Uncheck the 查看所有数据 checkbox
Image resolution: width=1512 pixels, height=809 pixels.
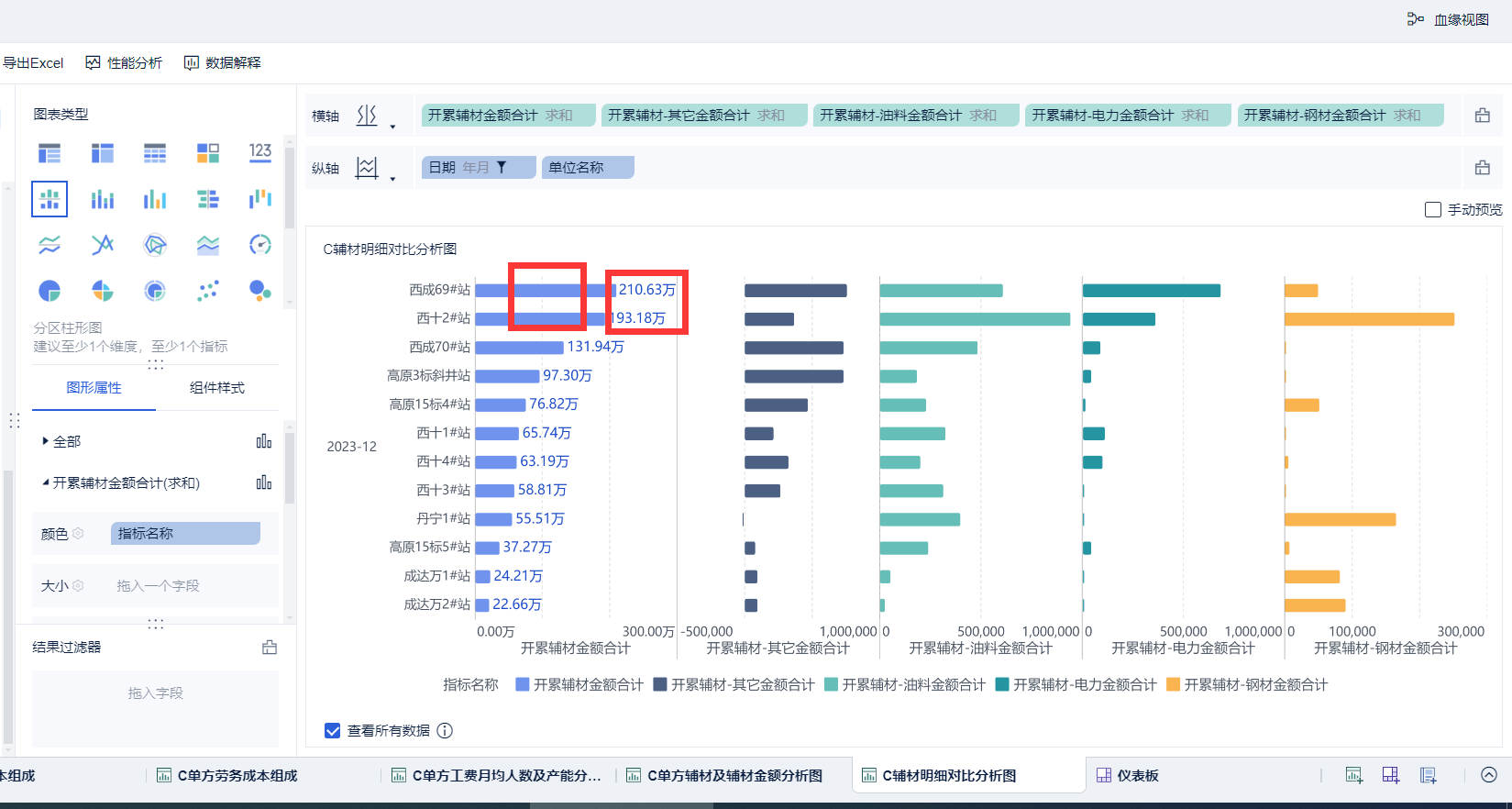pos(333,731)
